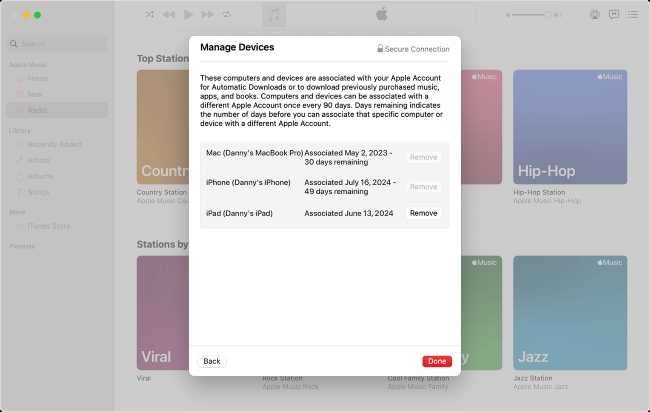Screen dimensions: 650x412
Task: Click the Songs music note icon
Action: click(x=19, y=192)
